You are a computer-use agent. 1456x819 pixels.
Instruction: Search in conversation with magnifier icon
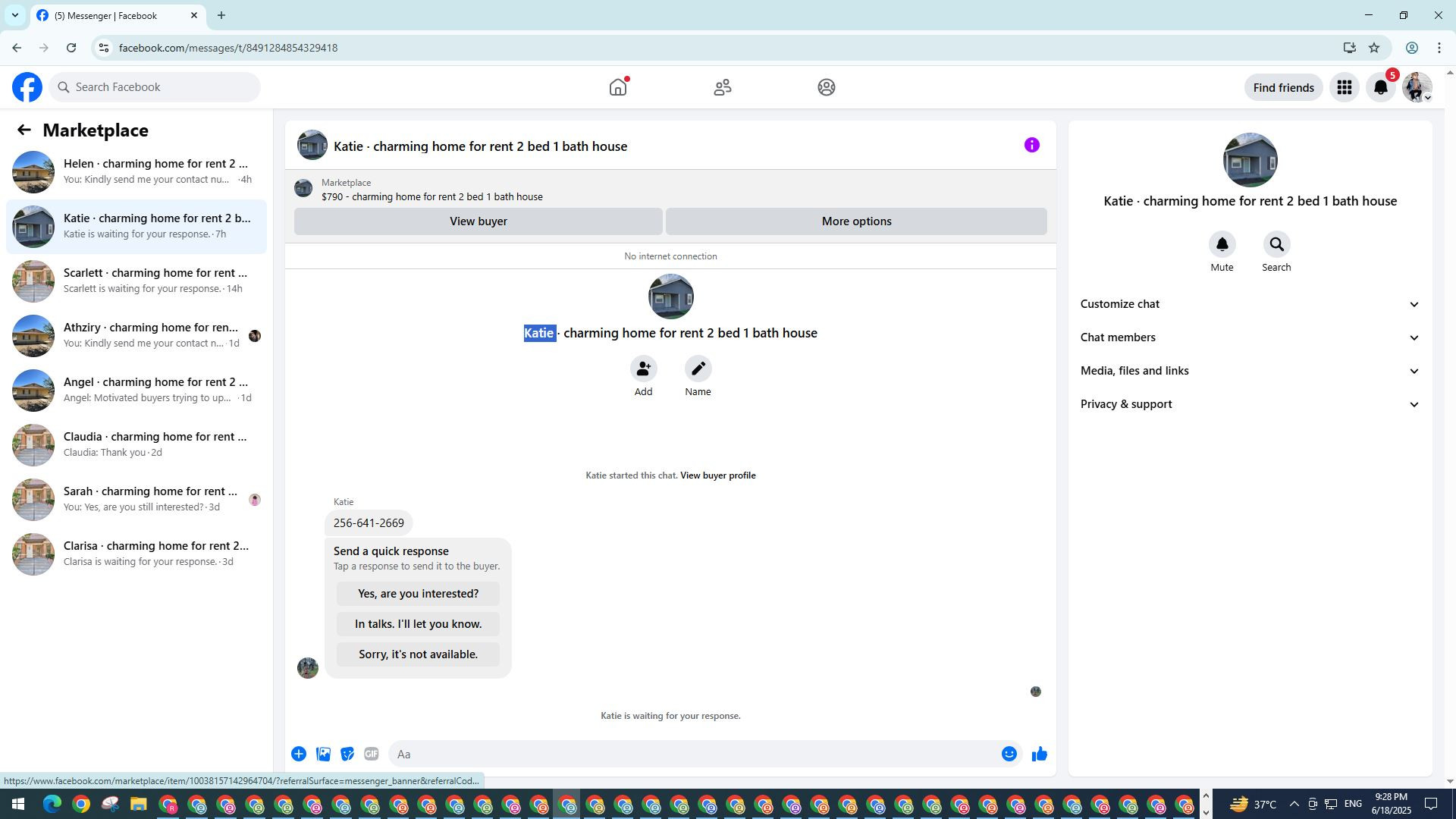click(1276, 244)
